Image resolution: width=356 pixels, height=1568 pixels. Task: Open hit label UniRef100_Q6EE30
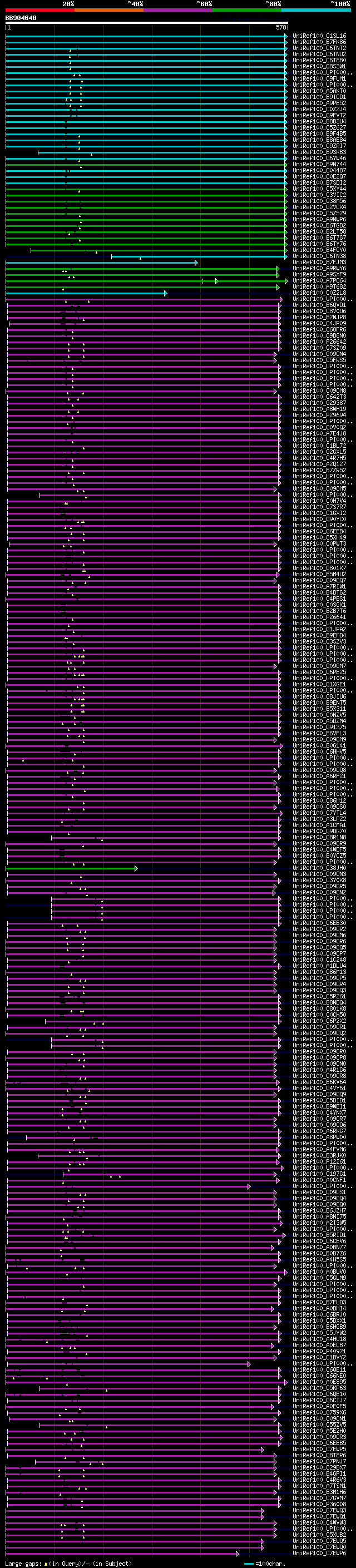pos(319,923)
